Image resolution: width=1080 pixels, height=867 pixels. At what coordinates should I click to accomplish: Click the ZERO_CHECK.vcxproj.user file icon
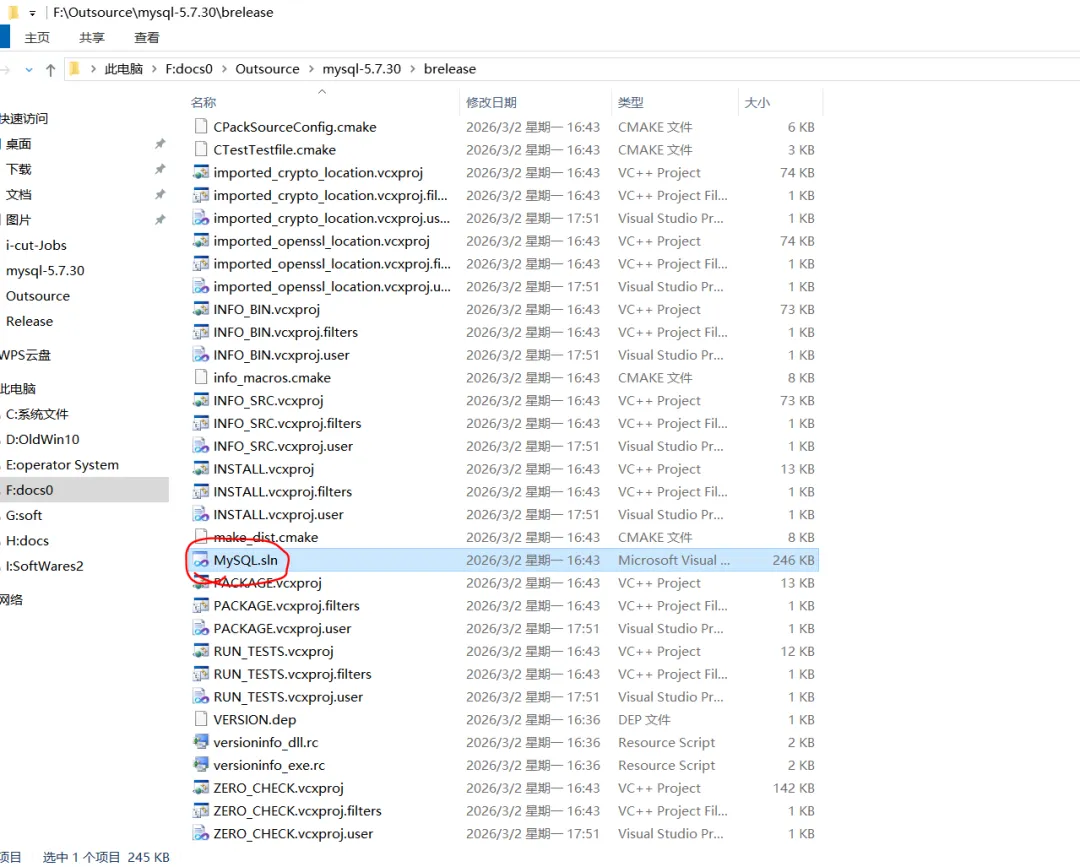click(200, 833)
